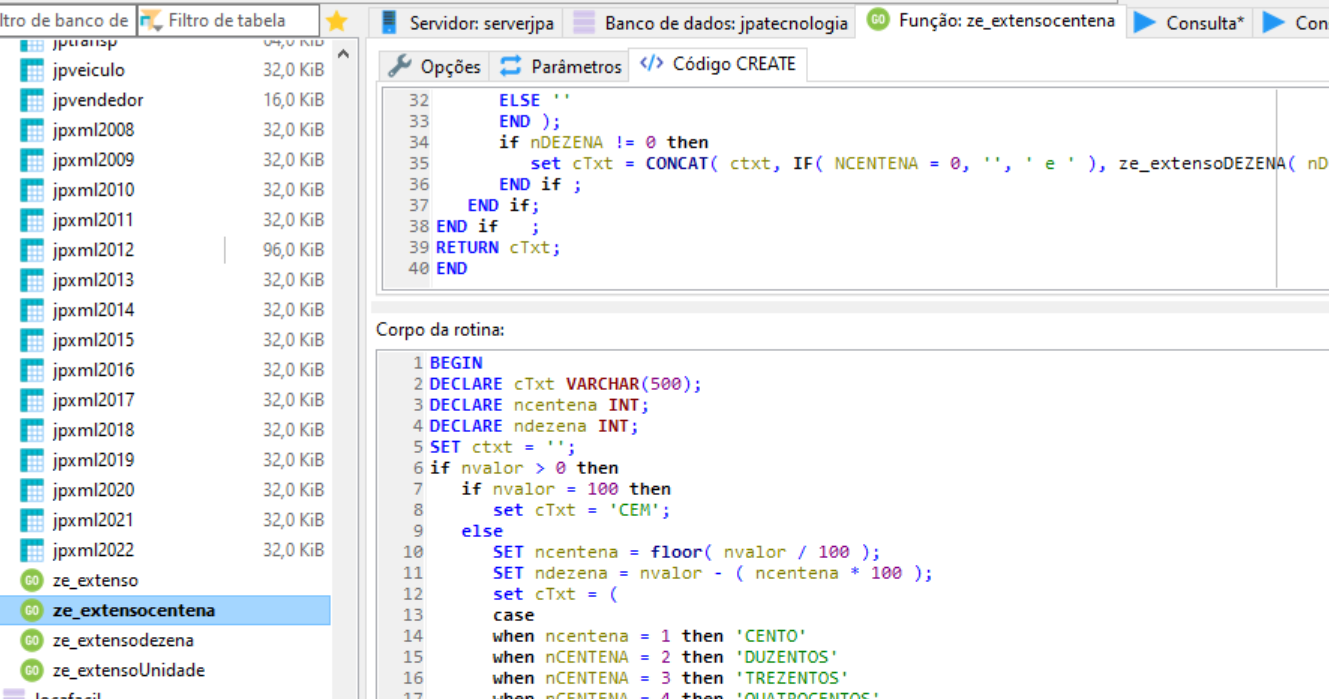Click the server icon on serverjpa tab
The height and width of the screenshot is (699, 1329).
(x=390, y=22)
